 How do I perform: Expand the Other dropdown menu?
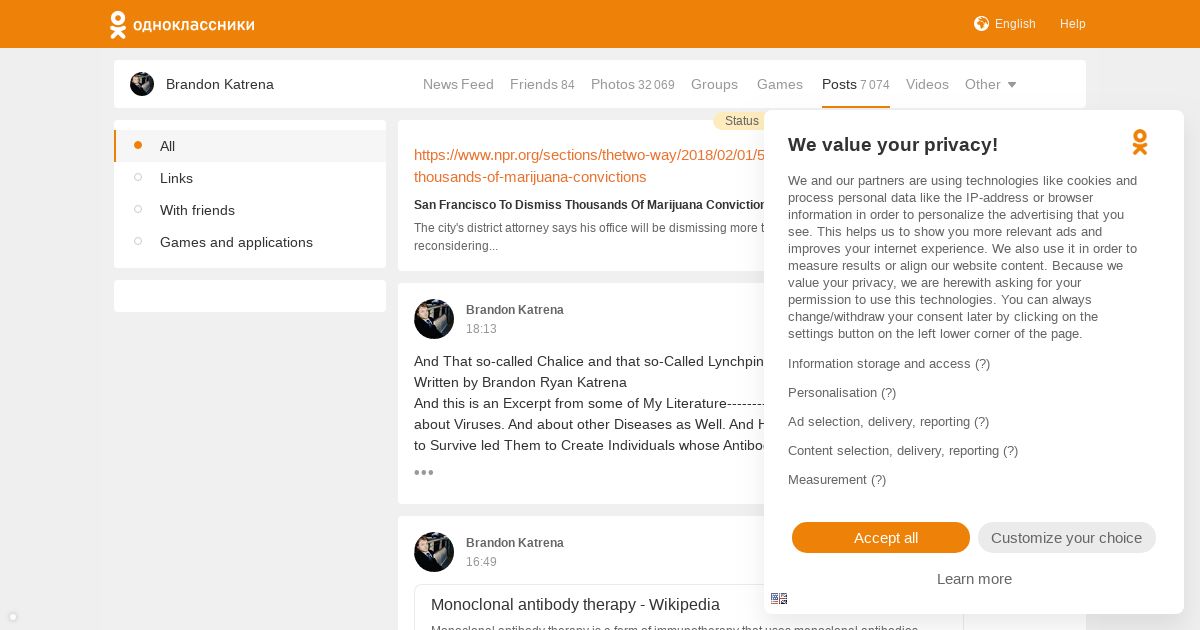pyautogui.click(x=990, y=84)
